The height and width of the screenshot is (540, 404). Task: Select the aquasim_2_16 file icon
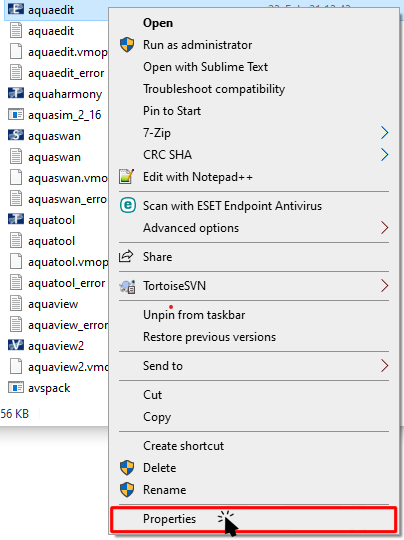[16, 114]
